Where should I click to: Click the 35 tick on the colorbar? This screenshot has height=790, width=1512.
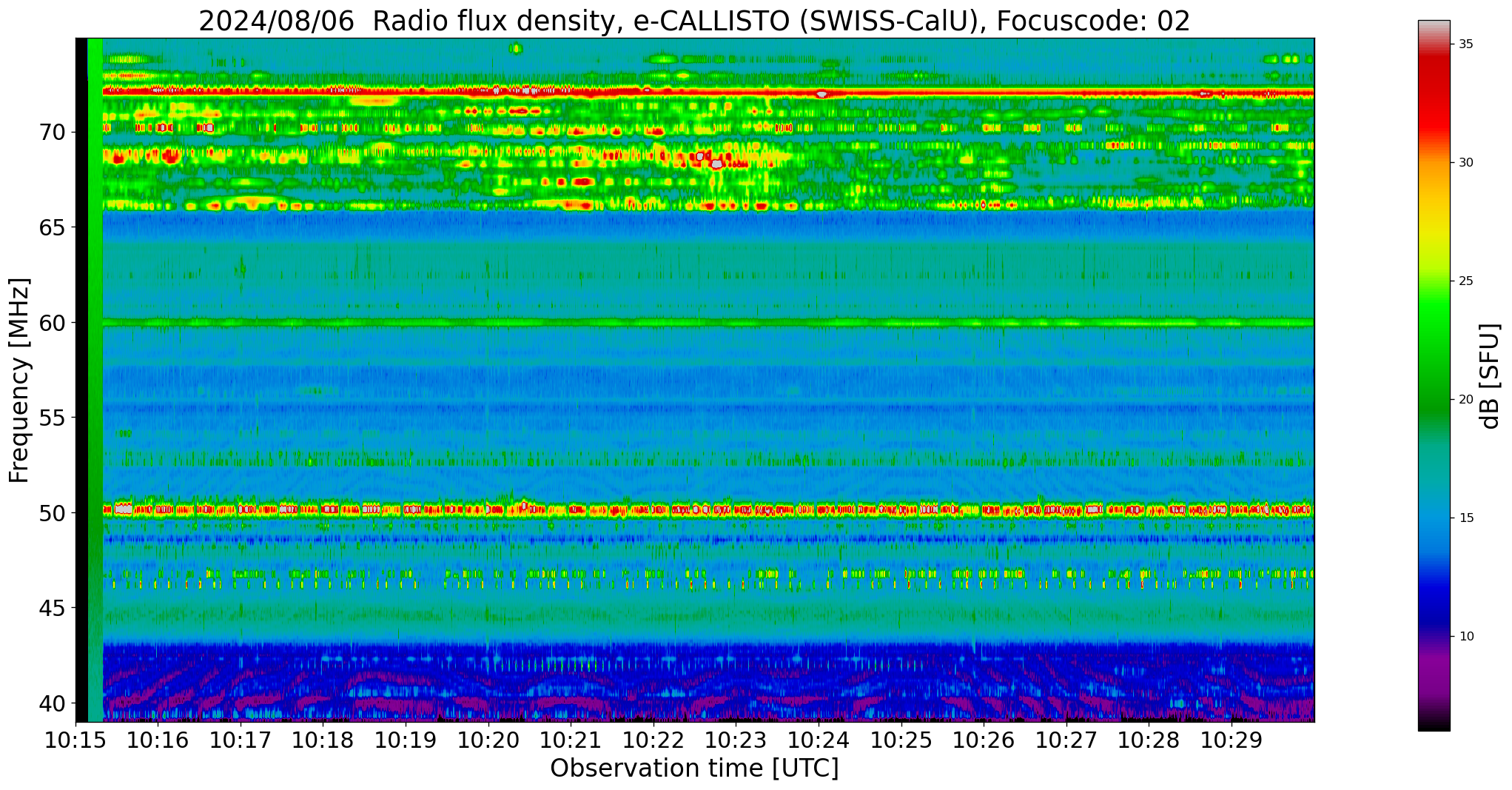click(x=1465, y=44)
